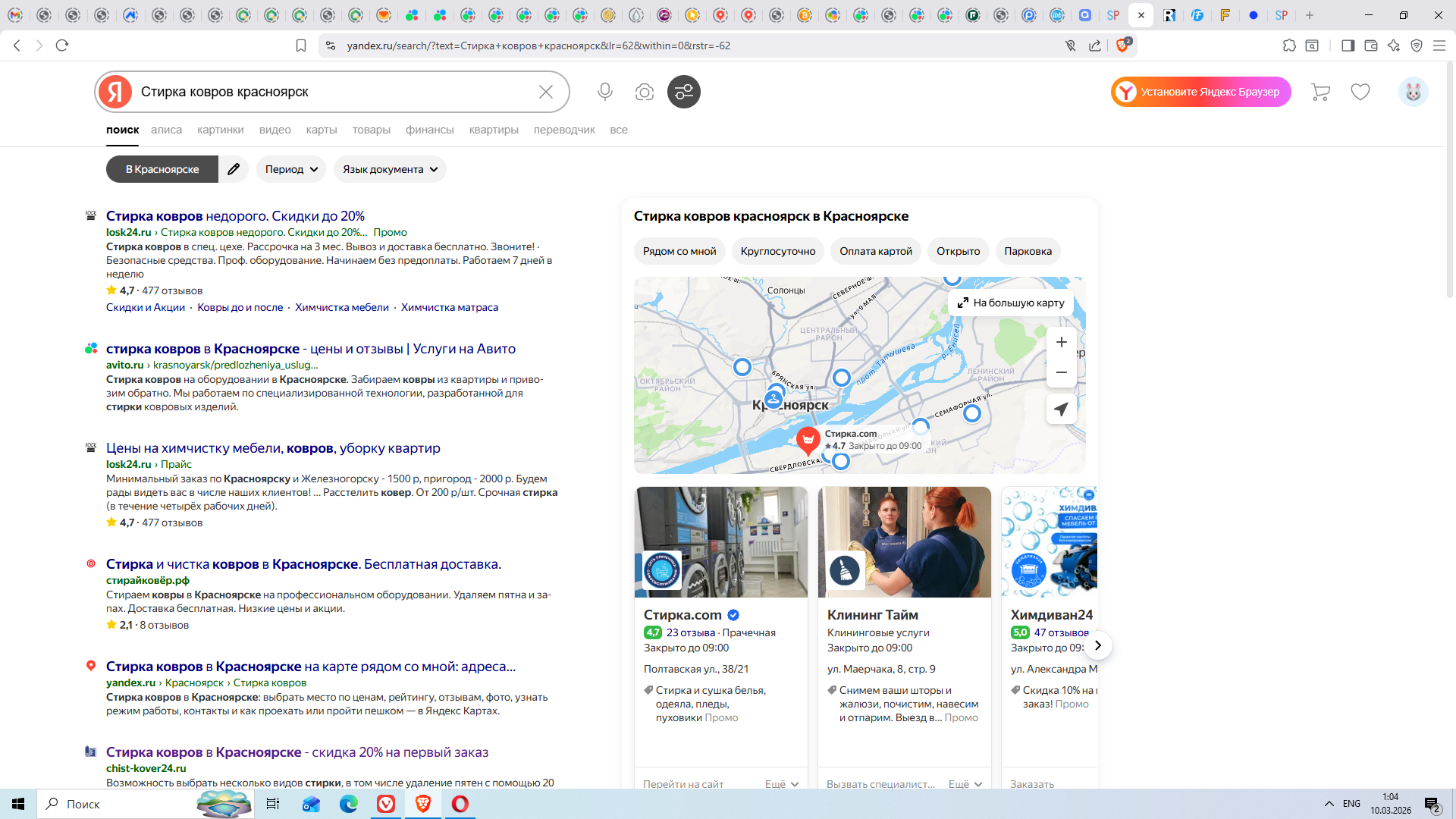Expand 'Ещё' under the Стирка.com card
Screen dimensions: 1456x819
click(781, 784)
